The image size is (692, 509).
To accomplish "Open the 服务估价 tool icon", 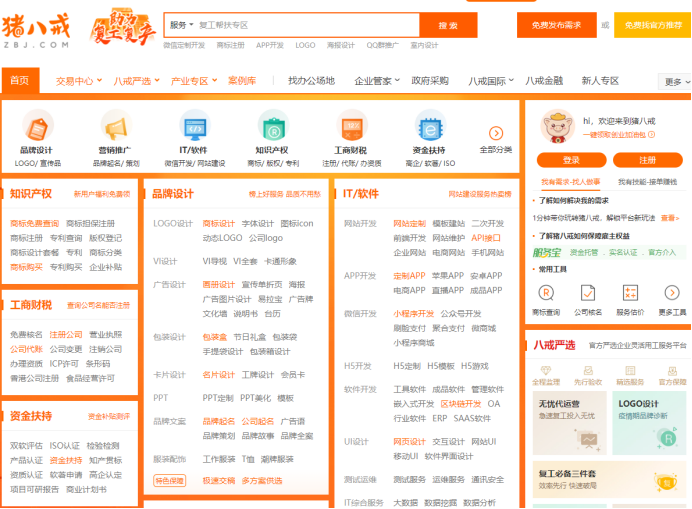I will [630, 293].
